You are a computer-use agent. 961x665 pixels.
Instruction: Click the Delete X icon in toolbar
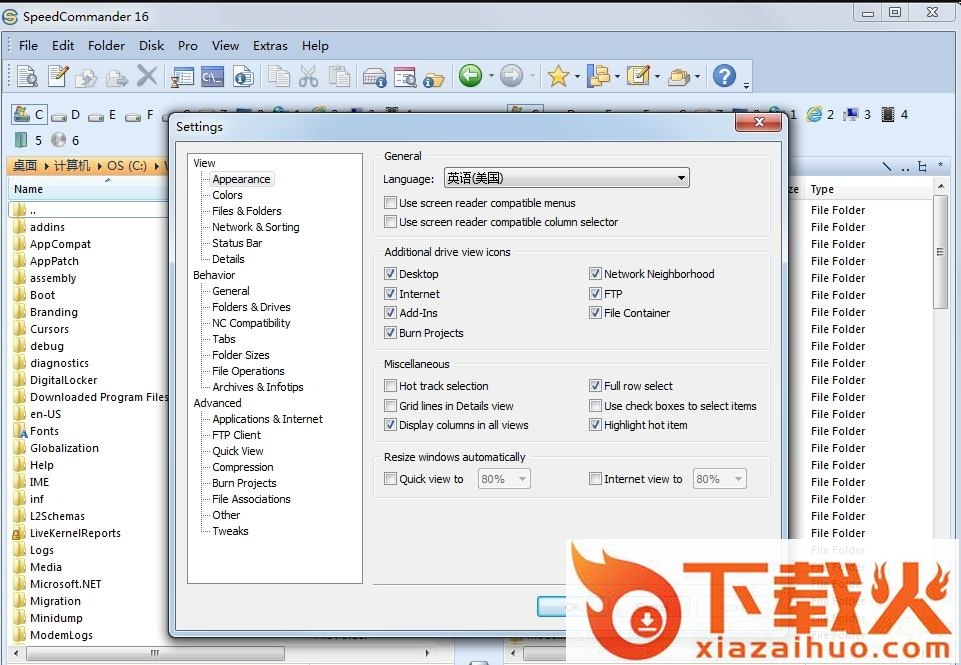tap(147, 77)
